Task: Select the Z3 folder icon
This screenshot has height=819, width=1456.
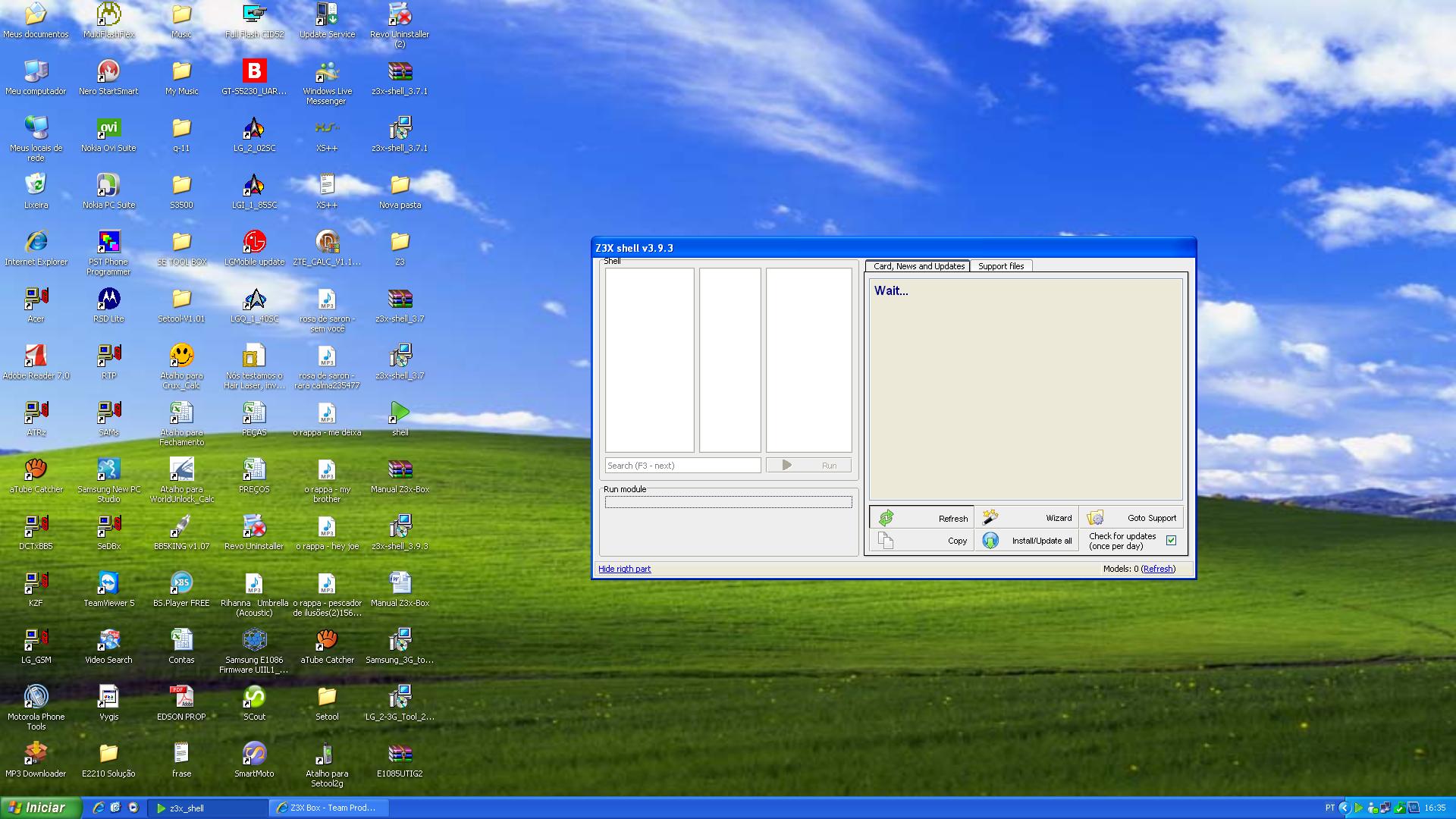Action: (400, 248)
